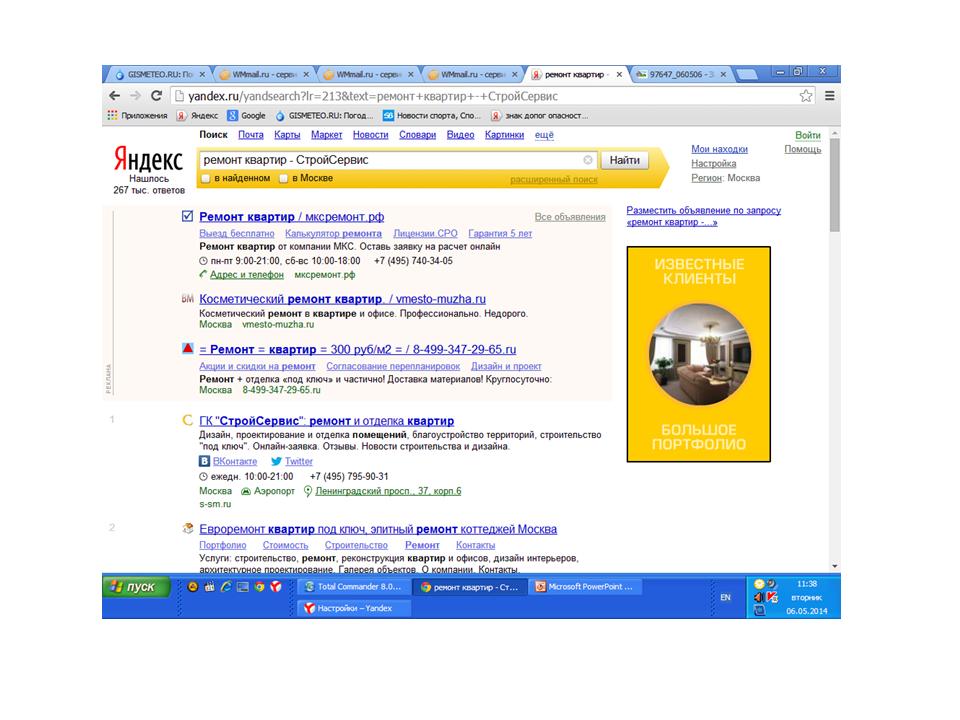Click the ВКонтакте icon under СтройСервис result

click(204, 461)
